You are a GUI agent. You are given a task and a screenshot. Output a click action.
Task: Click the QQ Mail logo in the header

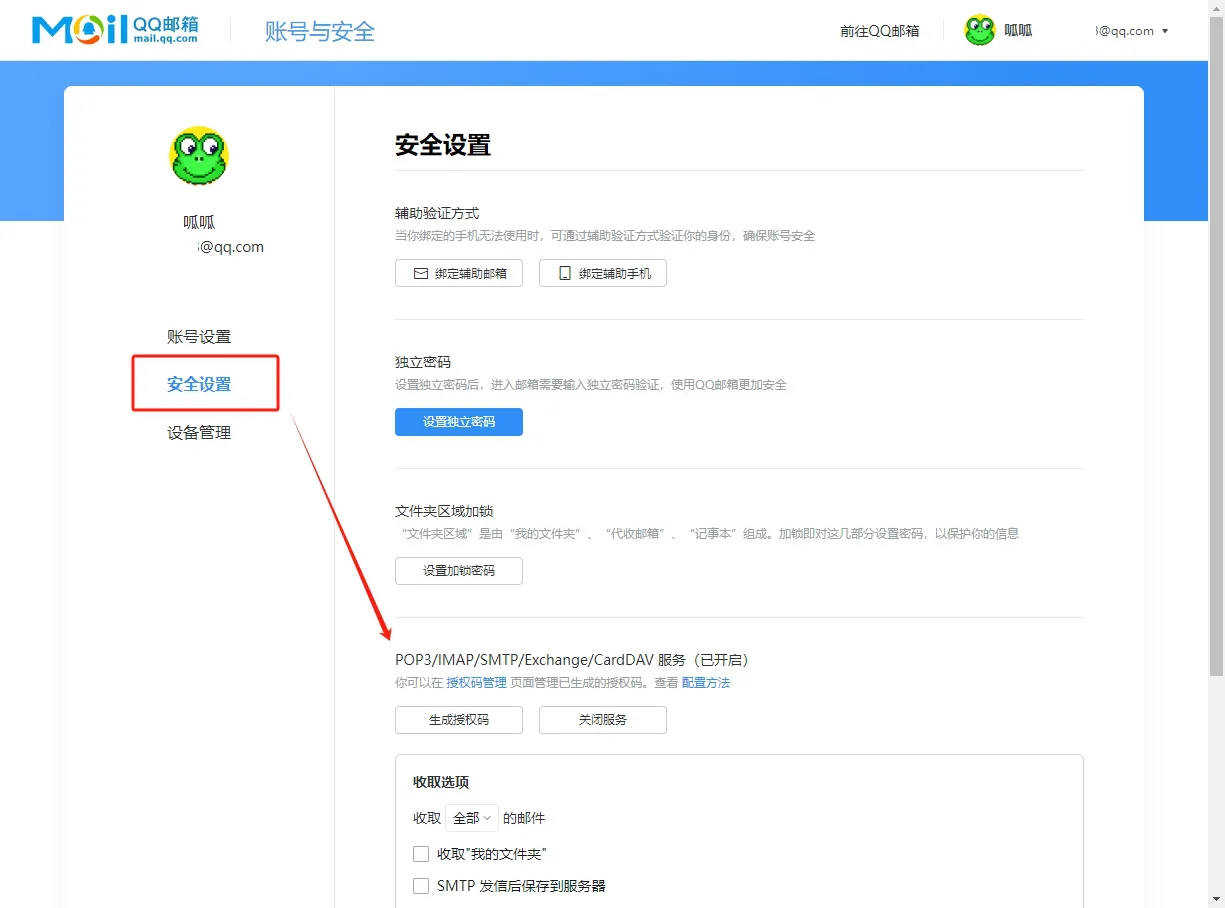pos(115,30)
